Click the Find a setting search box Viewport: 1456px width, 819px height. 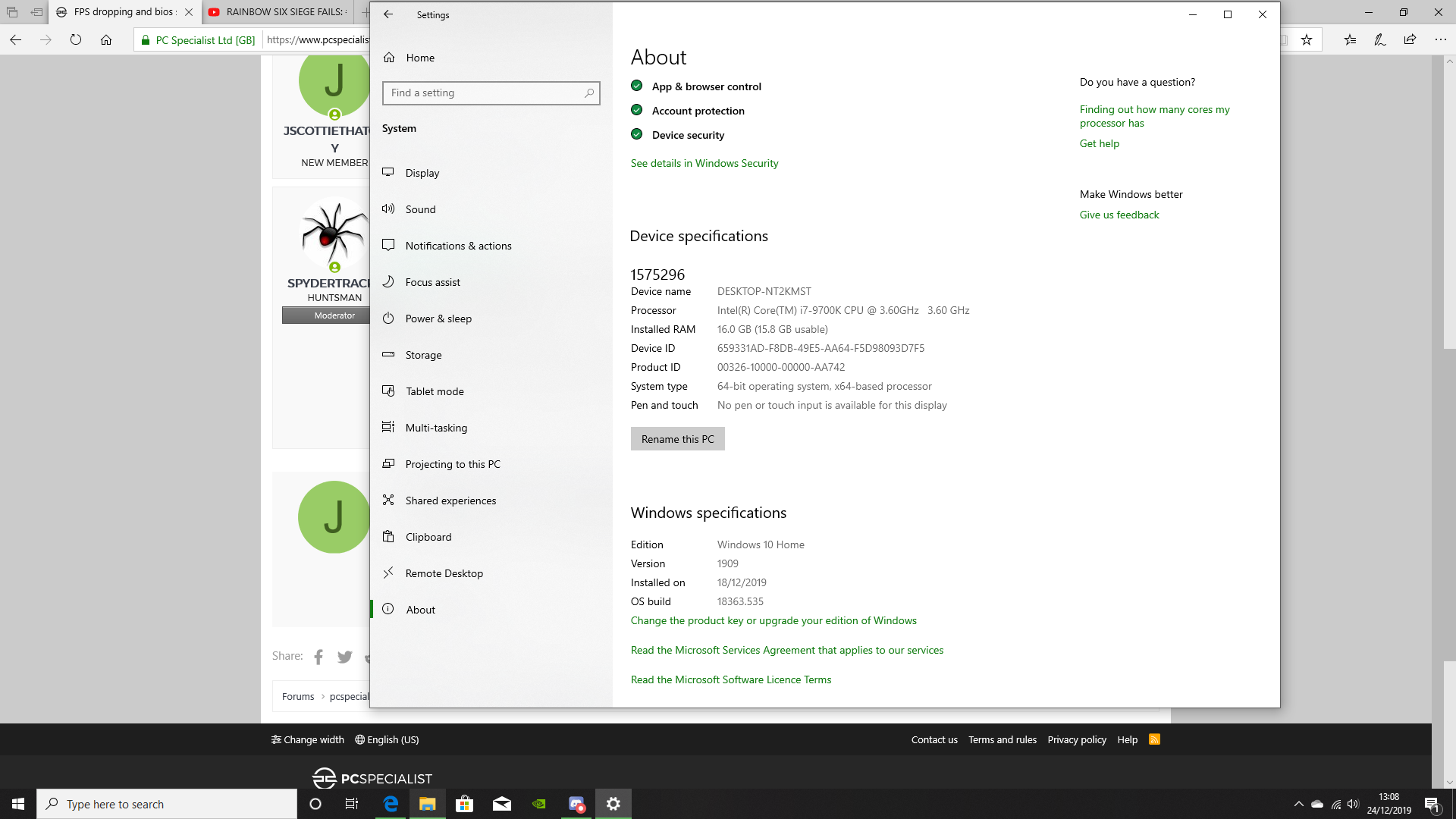coord(491,93)
